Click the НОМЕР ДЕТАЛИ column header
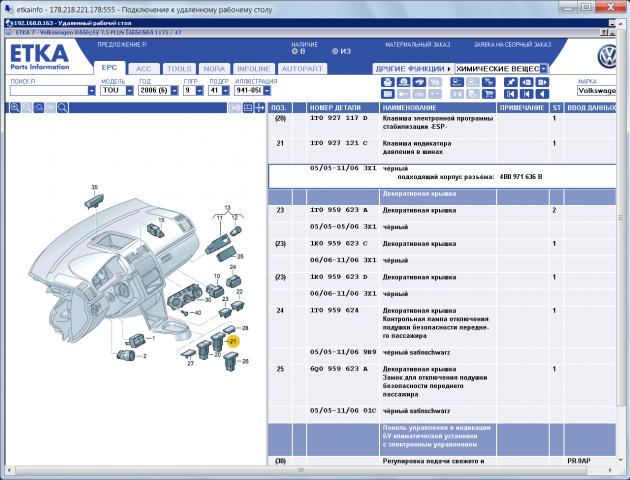The height and width of the screenshot is (480, 630). coord(343,108)
